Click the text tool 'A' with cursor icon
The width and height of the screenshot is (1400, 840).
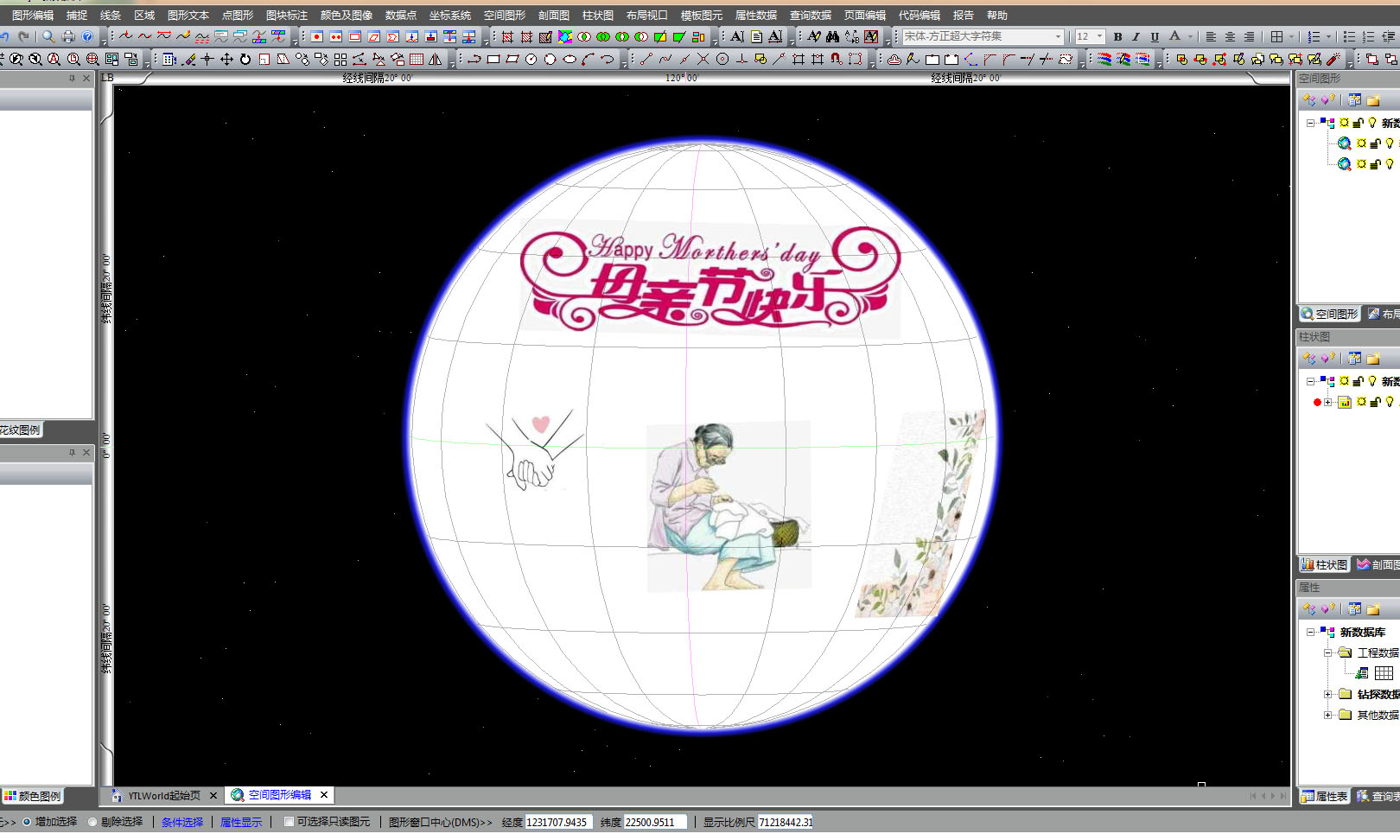click(737, 36)
